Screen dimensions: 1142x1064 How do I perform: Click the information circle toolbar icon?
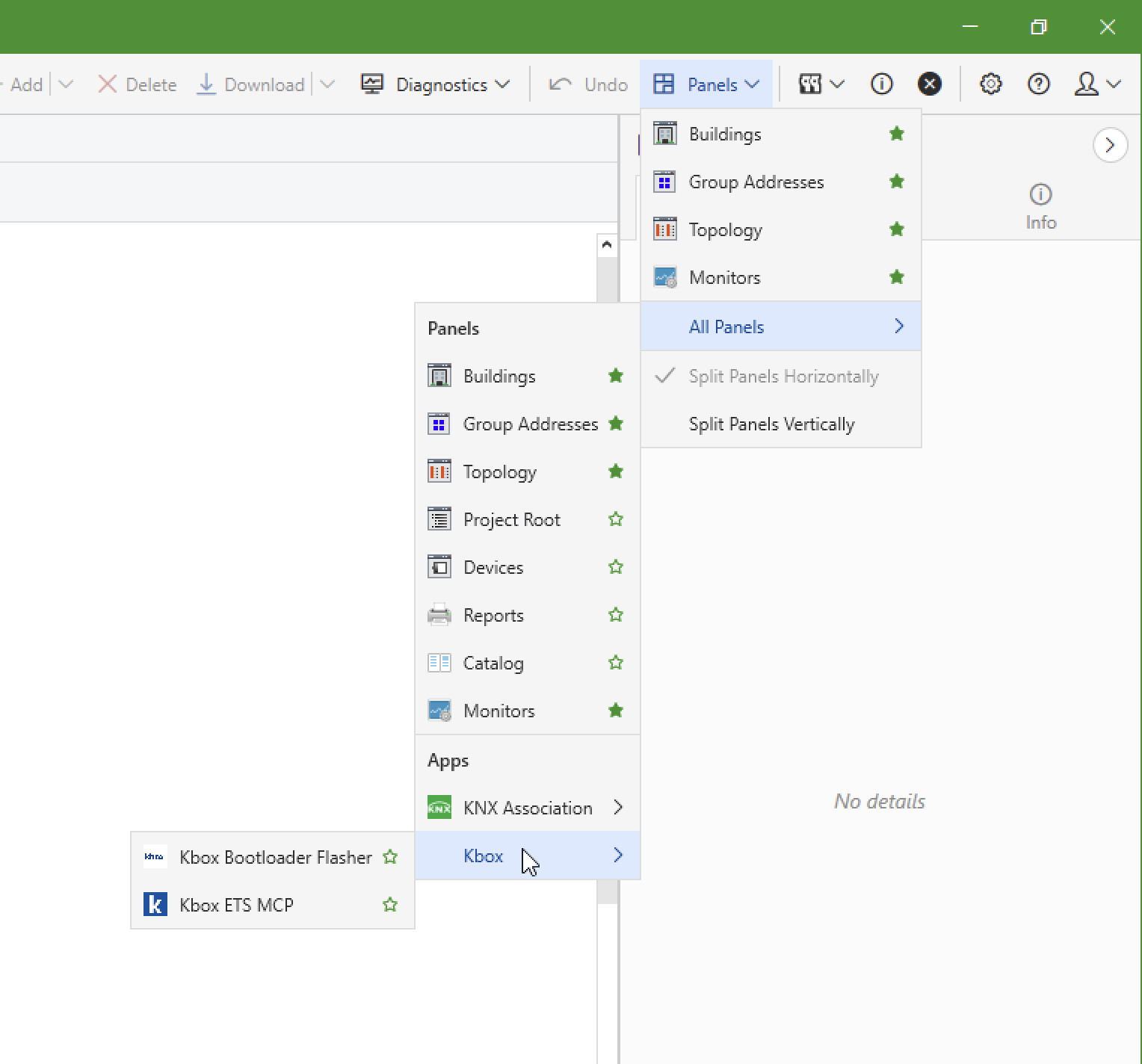tap(882, 84)
